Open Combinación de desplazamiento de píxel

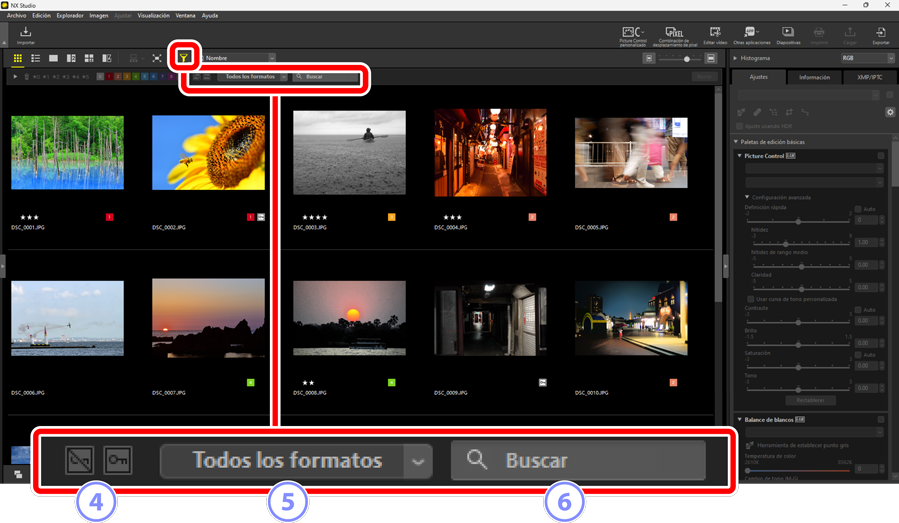pyautogui.click(x=674, y=35)
